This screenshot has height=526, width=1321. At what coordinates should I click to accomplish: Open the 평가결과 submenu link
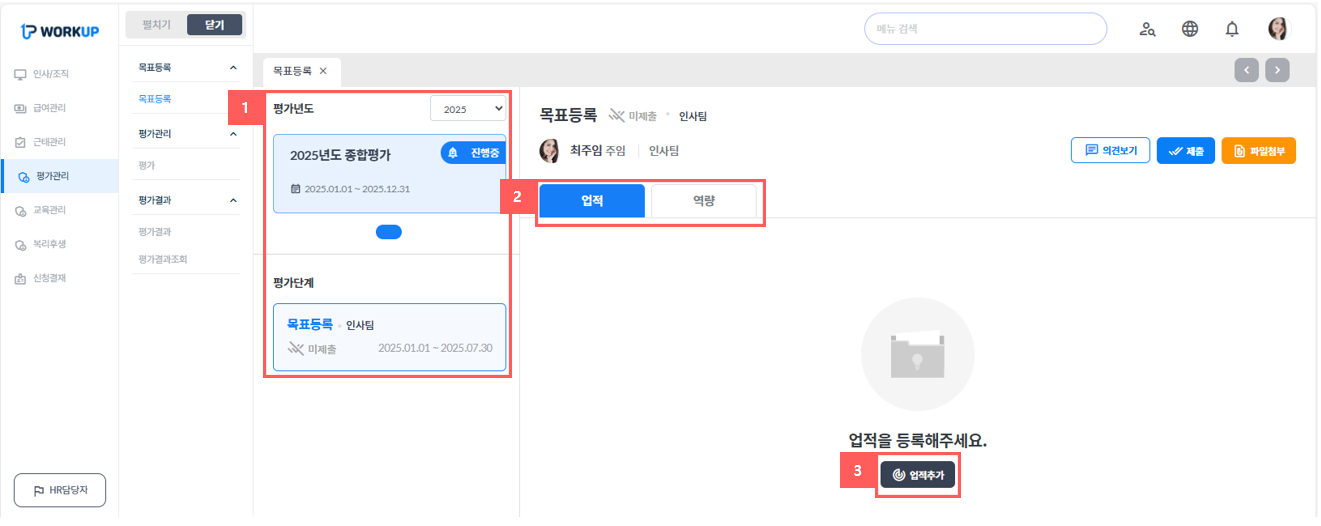pos(155,231)
